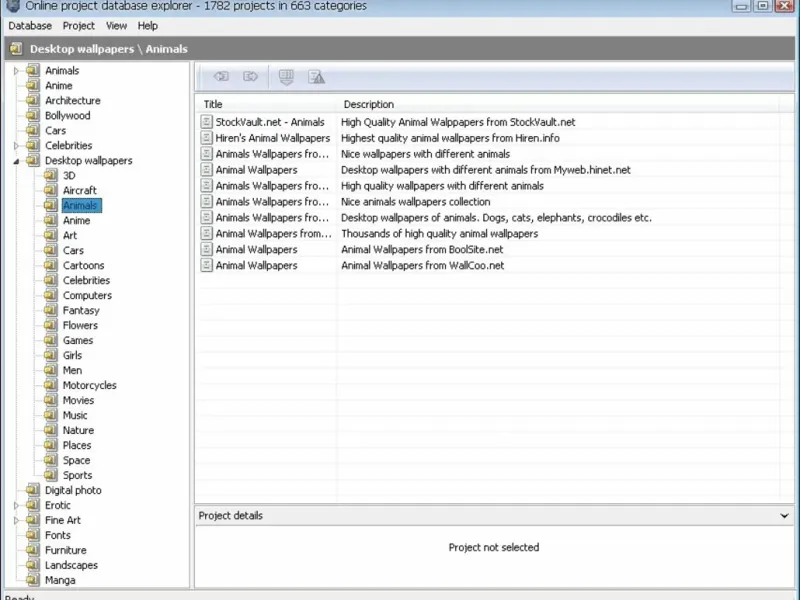Click 'High quality wallpapers with different animals' text
The width and height of the screenshot is (800, 600).
click(x=442, y=186)
